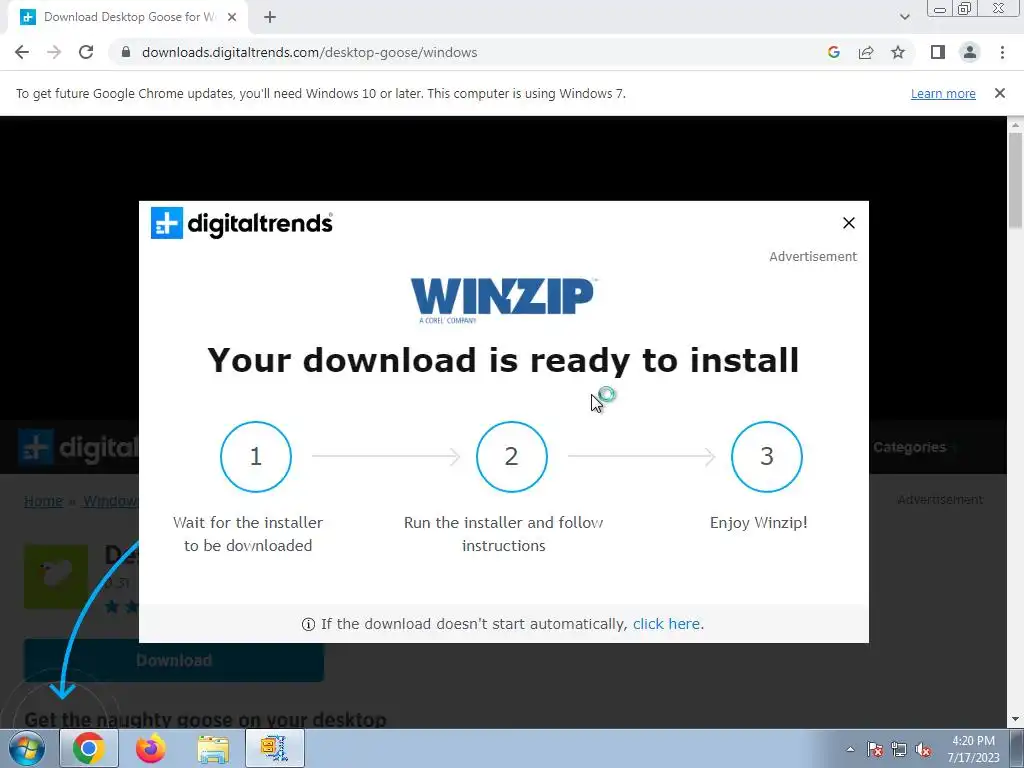This screenshot has height=768, width=1024.
Task: Go back to the previous page
Action: point(22,52)
